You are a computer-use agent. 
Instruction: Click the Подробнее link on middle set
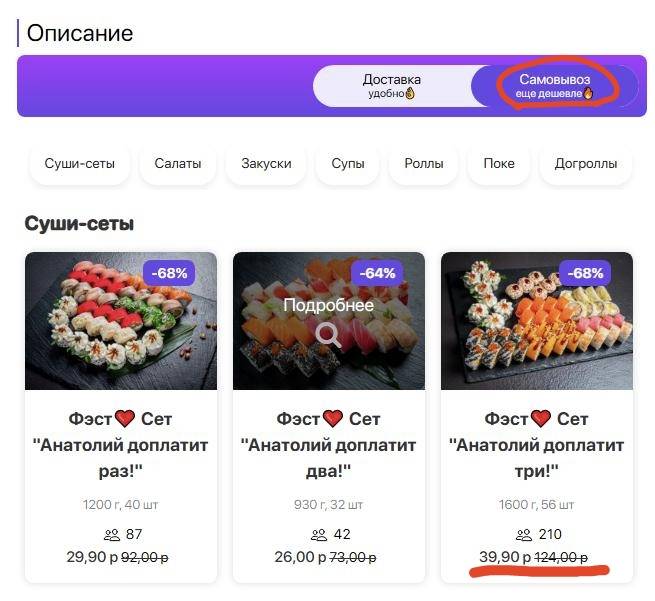click(x=328, y=305)
